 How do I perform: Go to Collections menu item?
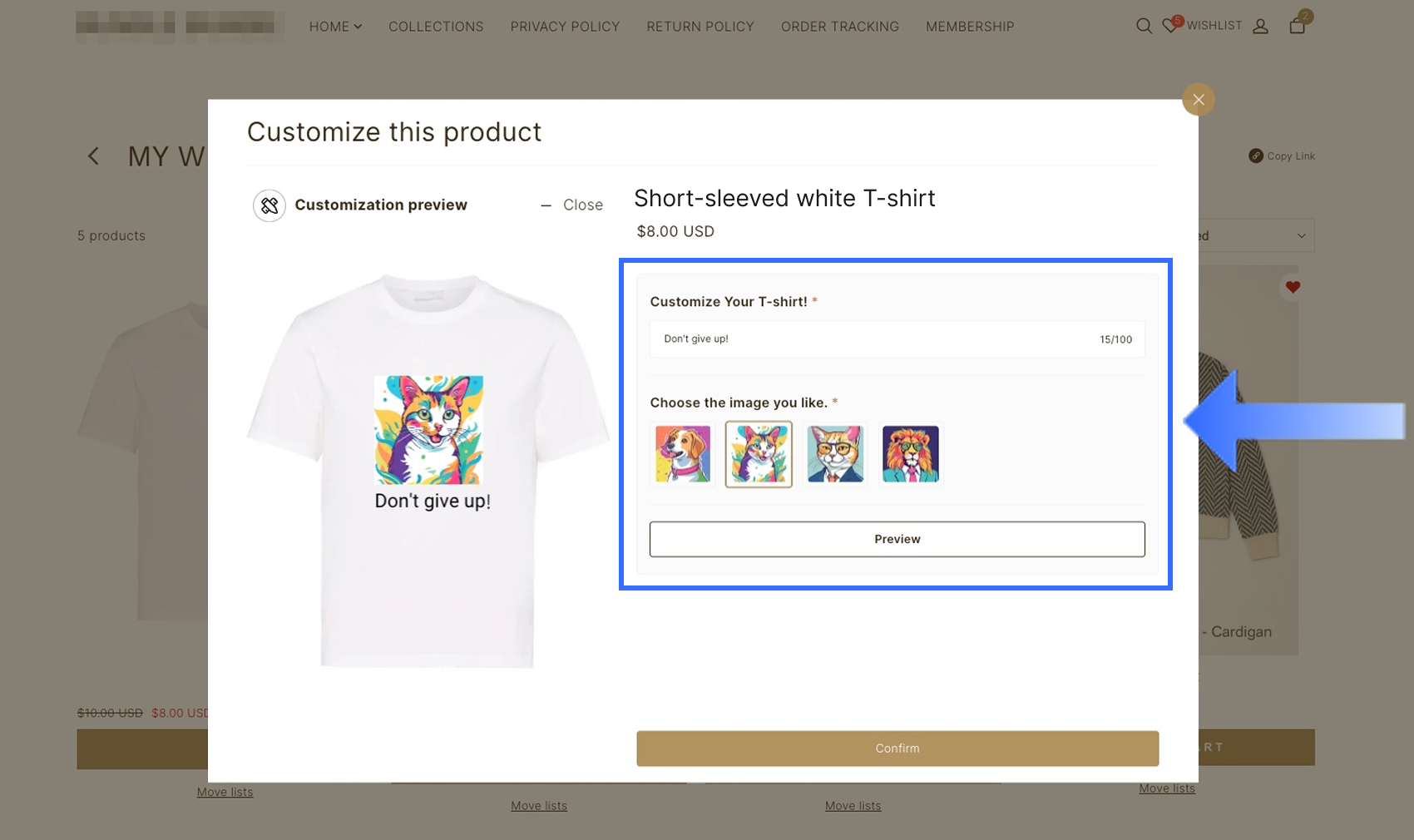point(436,27)
